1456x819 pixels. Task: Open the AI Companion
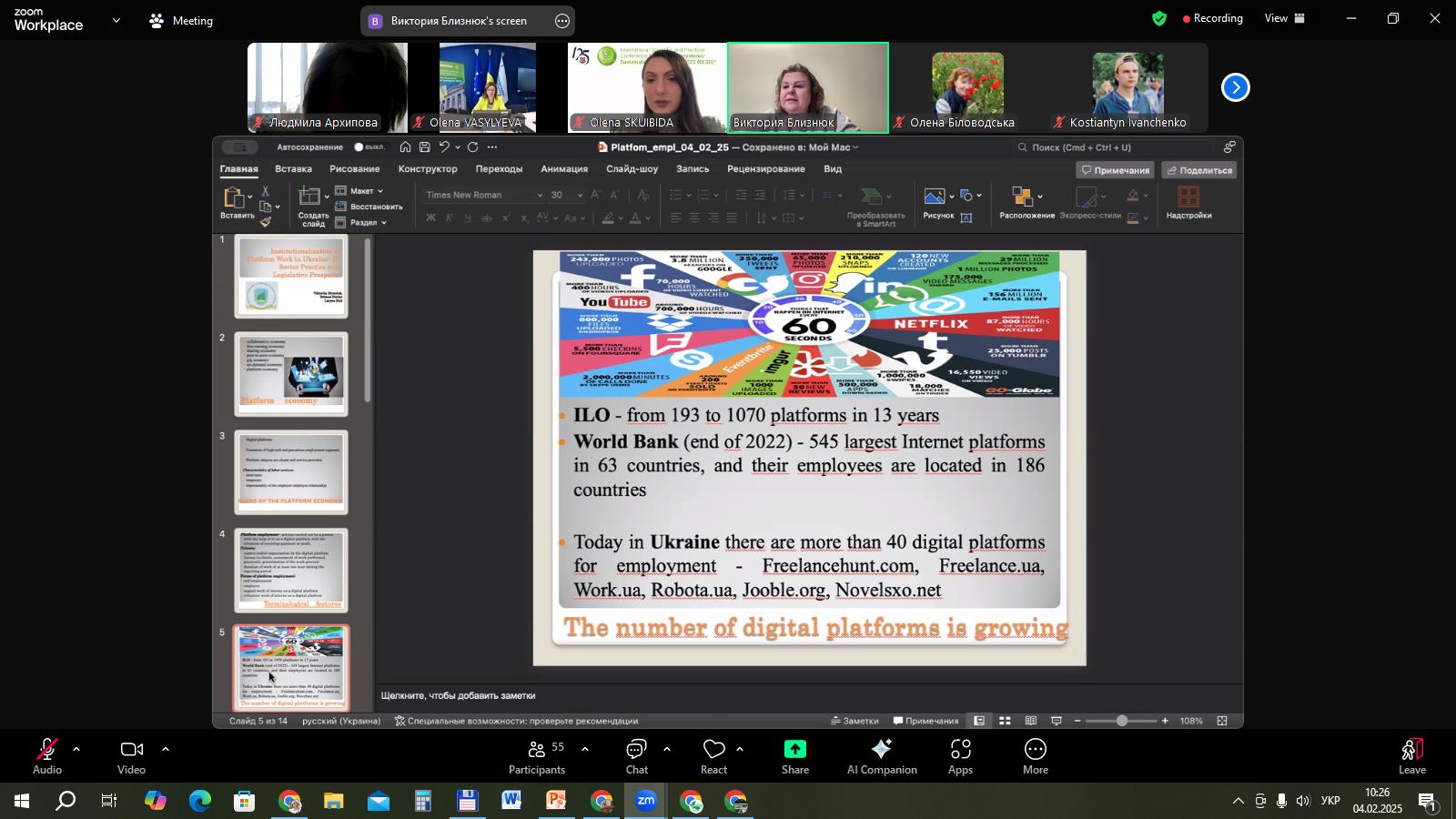tap(881, 755)
